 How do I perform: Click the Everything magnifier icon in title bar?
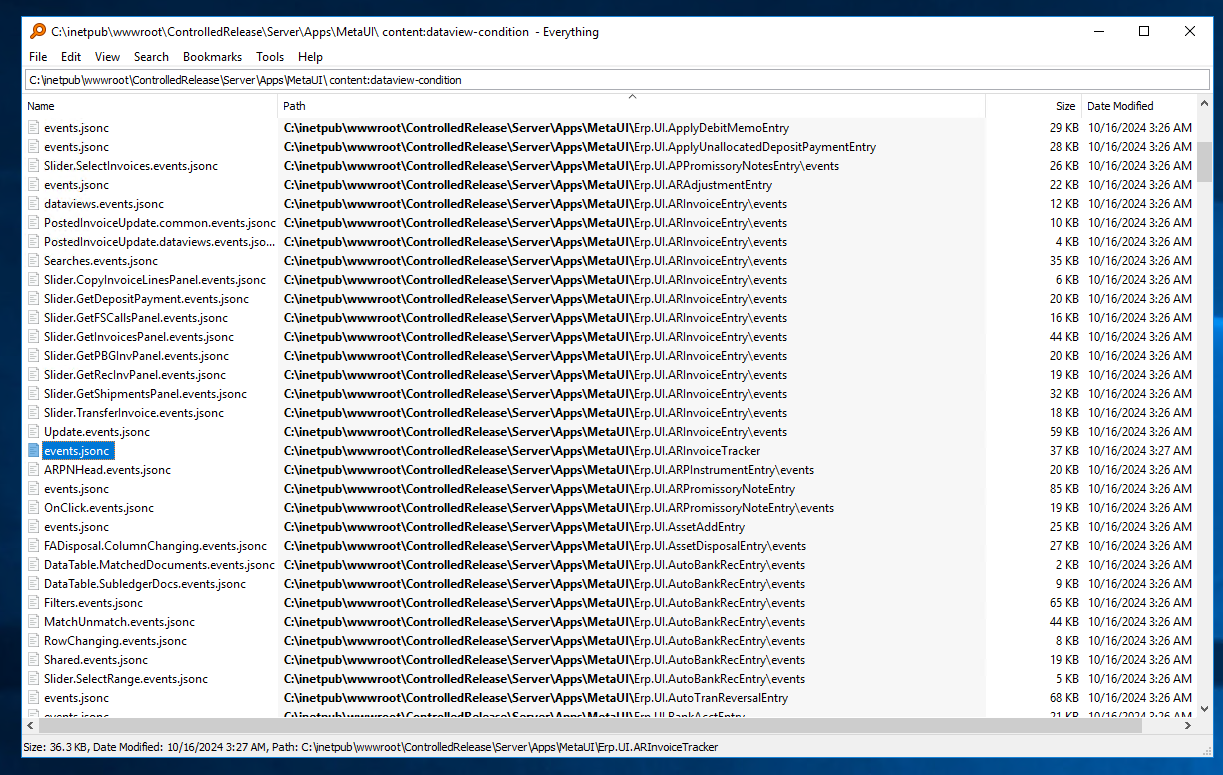(38, 31)
